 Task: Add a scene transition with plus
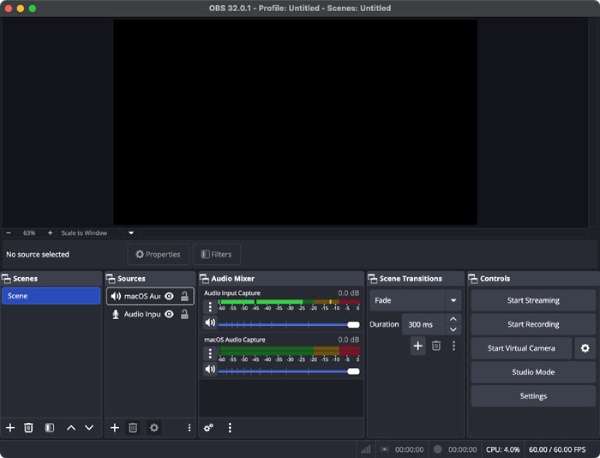[x=418, y=346]
